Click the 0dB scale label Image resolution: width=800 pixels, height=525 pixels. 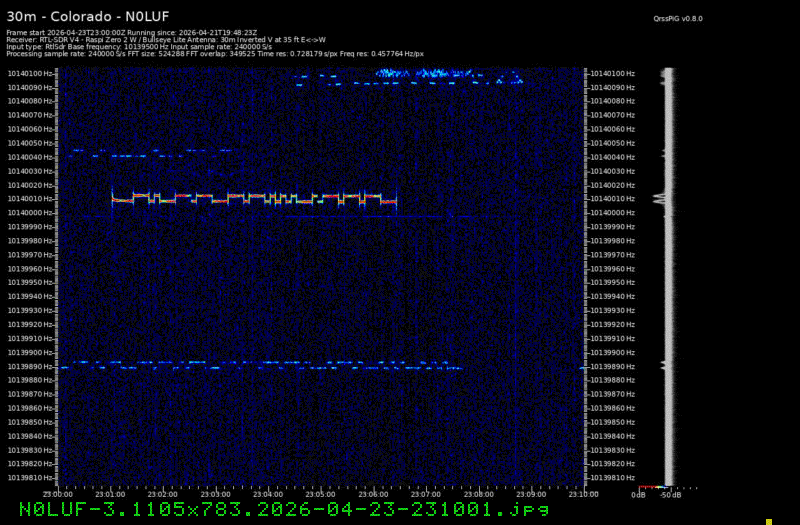pyautogui.click(x=638, y=495)
